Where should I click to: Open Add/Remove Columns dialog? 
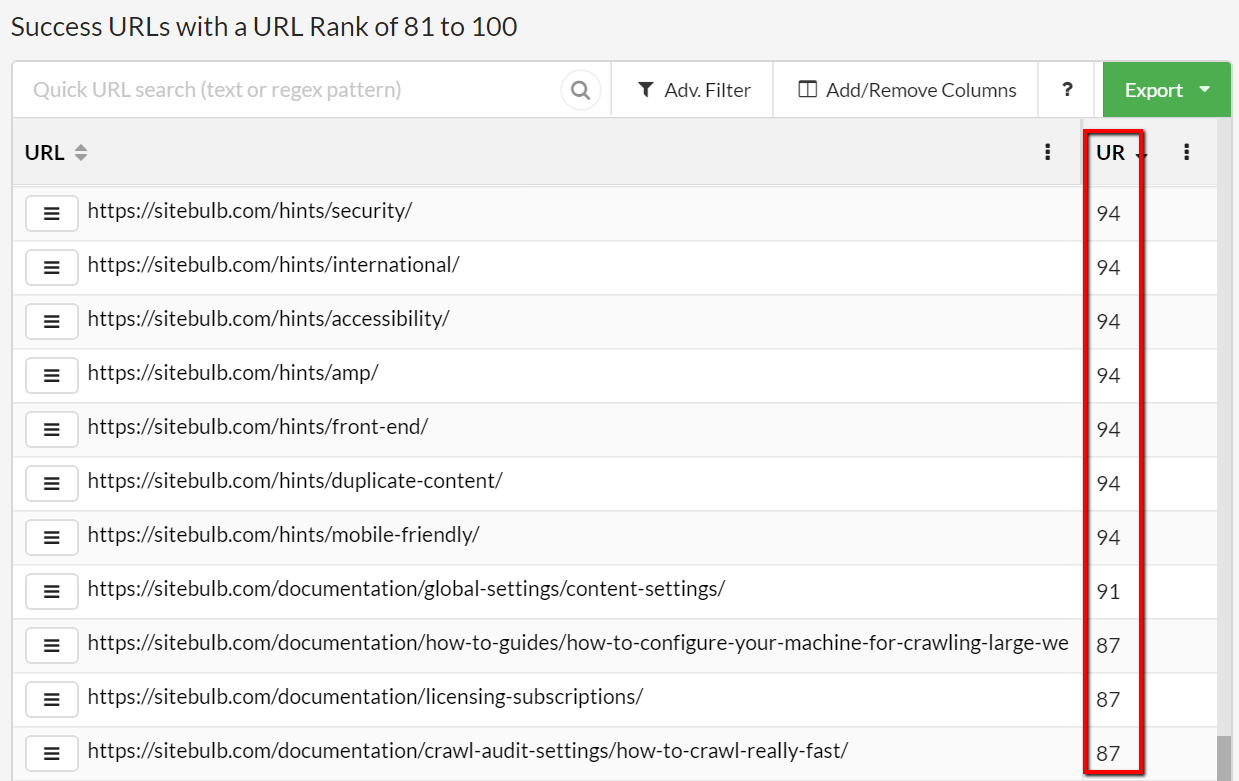pyautogui.click(x=907, y=90)
